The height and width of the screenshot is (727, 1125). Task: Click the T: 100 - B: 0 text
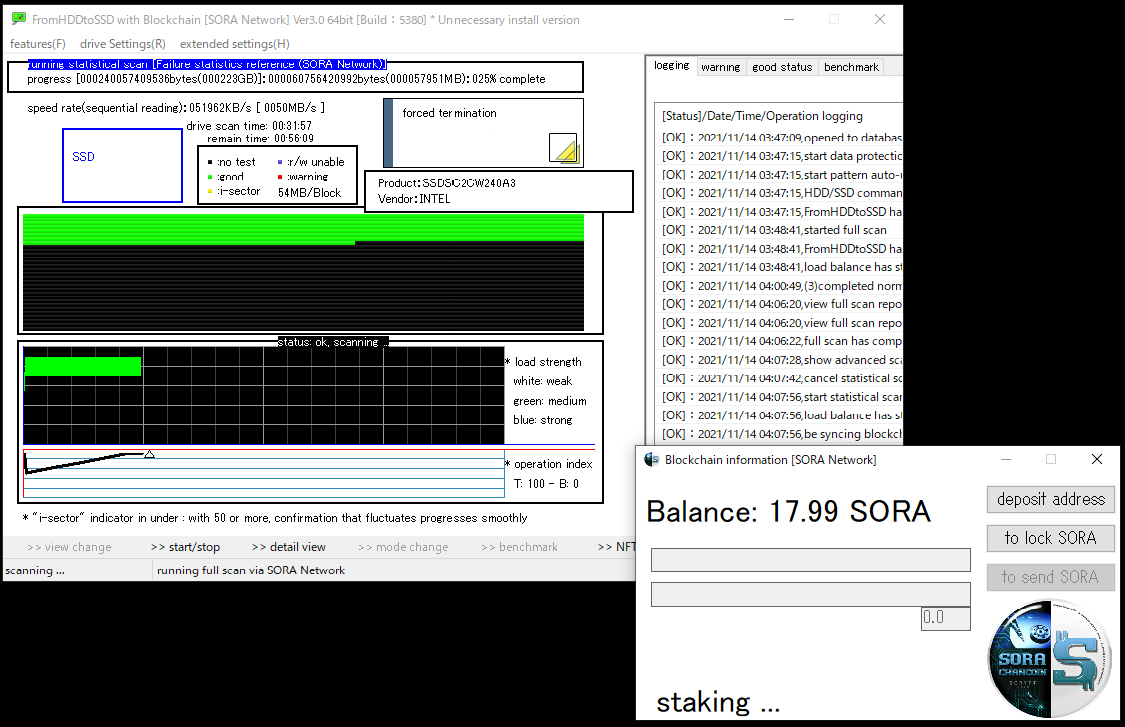pos(546,484)
